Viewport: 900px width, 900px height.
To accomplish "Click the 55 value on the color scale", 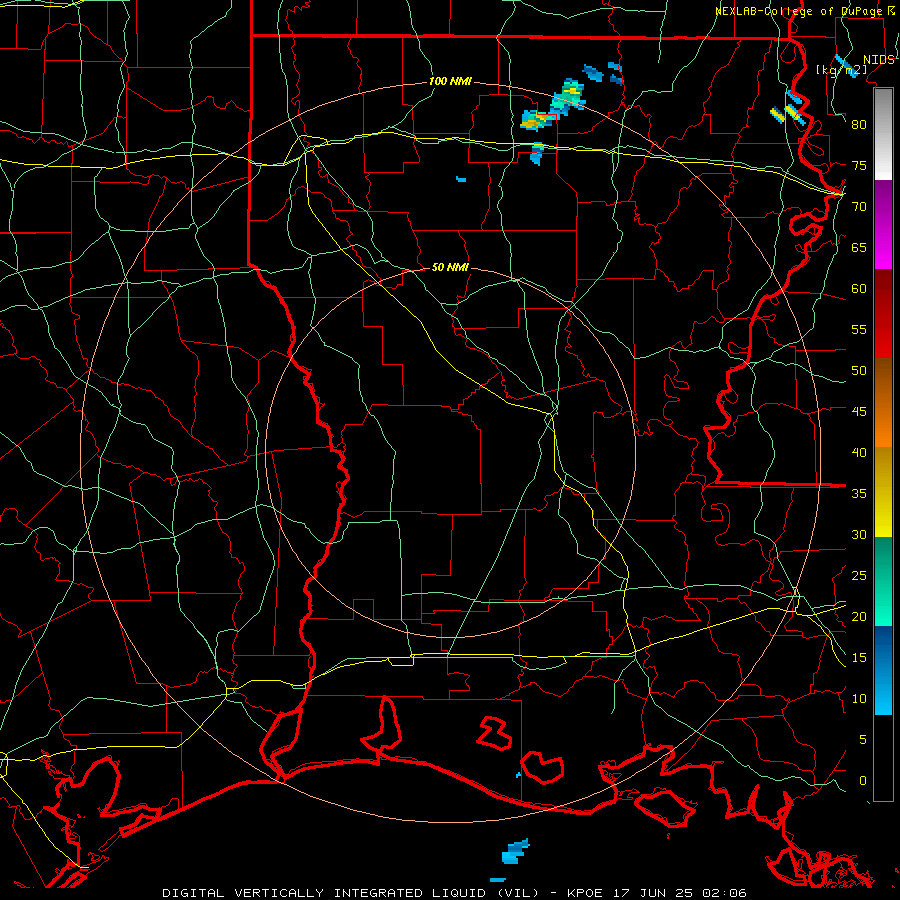I will pos(859,329).
